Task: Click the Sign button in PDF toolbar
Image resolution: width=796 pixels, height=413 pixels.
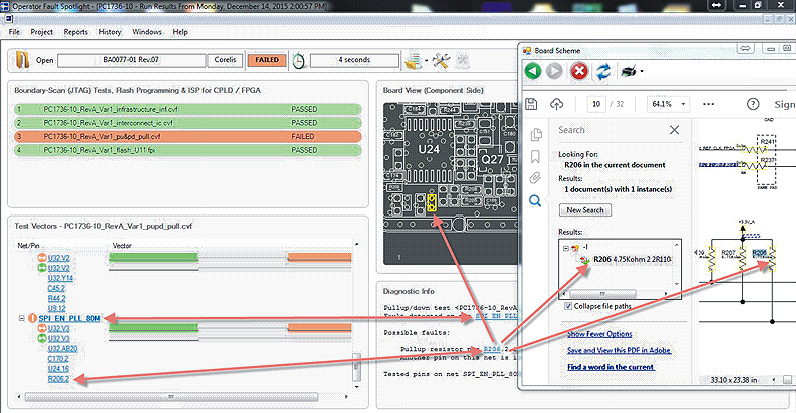Action: [784, 104]
